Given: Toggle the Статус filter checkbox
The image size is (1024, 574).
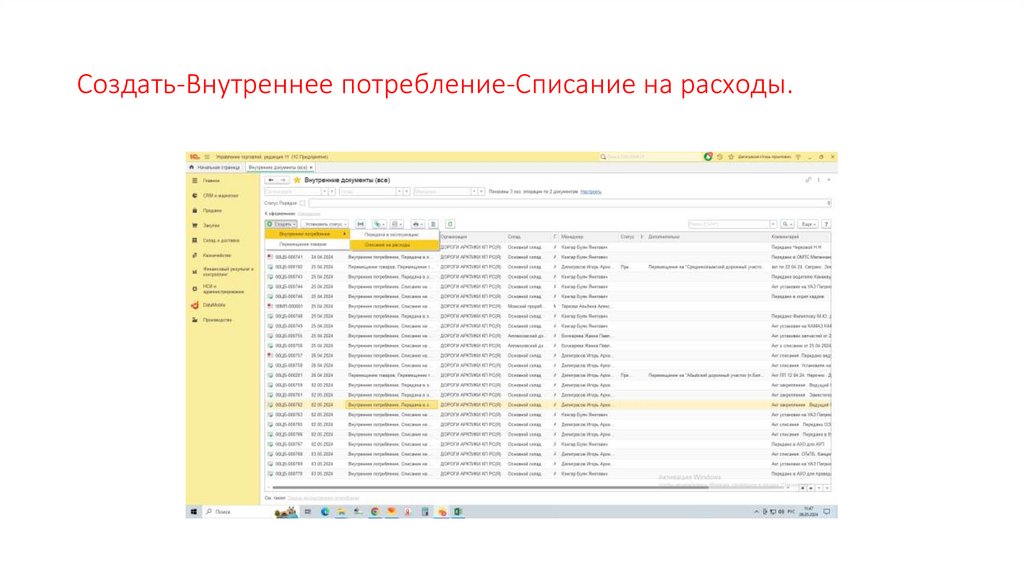Looking at the screenshot, I should (302, 203).
